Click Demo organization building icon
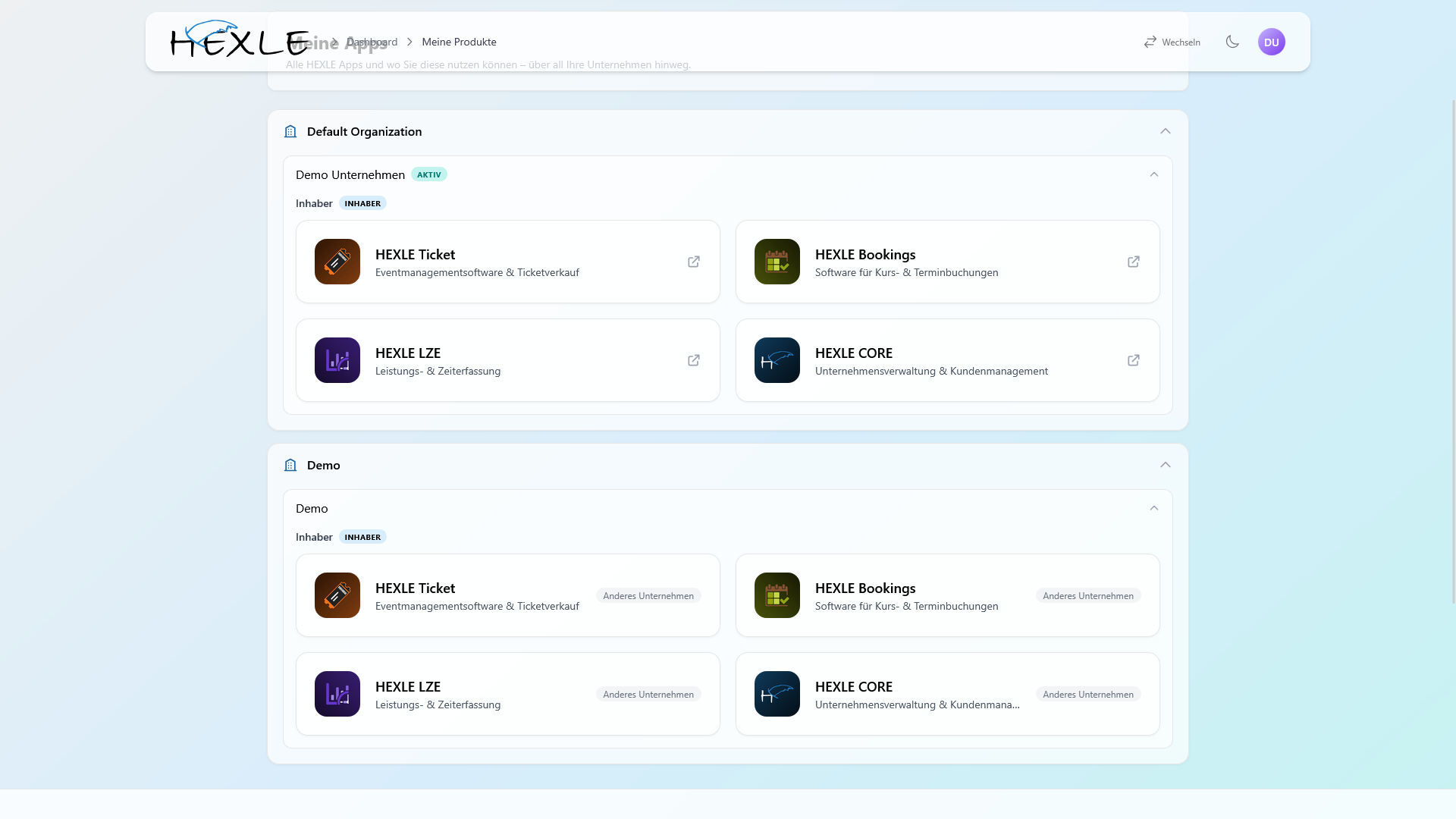 tap(290, 465)
